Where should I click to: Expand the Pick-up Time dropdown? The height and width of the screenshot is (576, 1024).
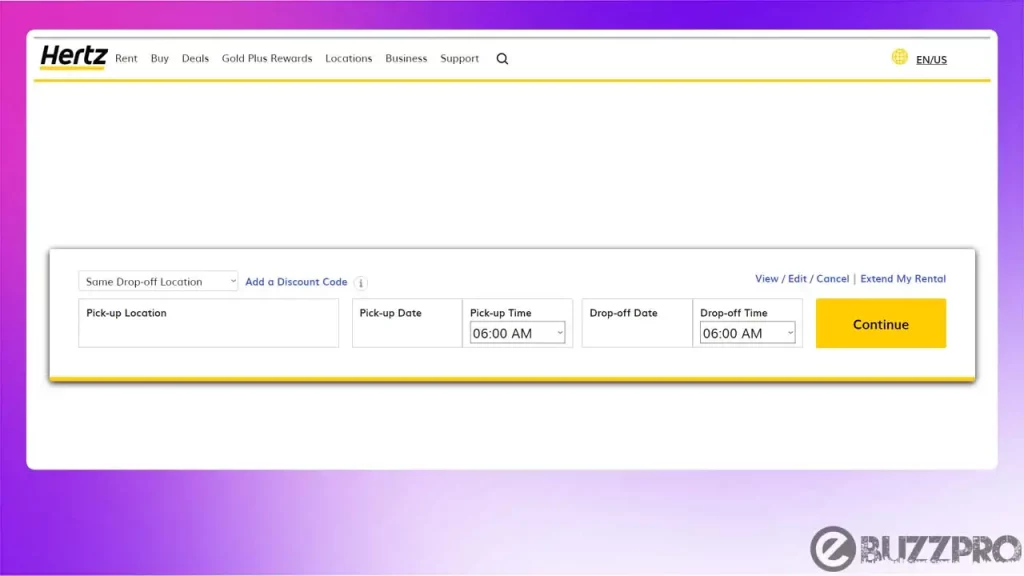[x=517, y=333]
